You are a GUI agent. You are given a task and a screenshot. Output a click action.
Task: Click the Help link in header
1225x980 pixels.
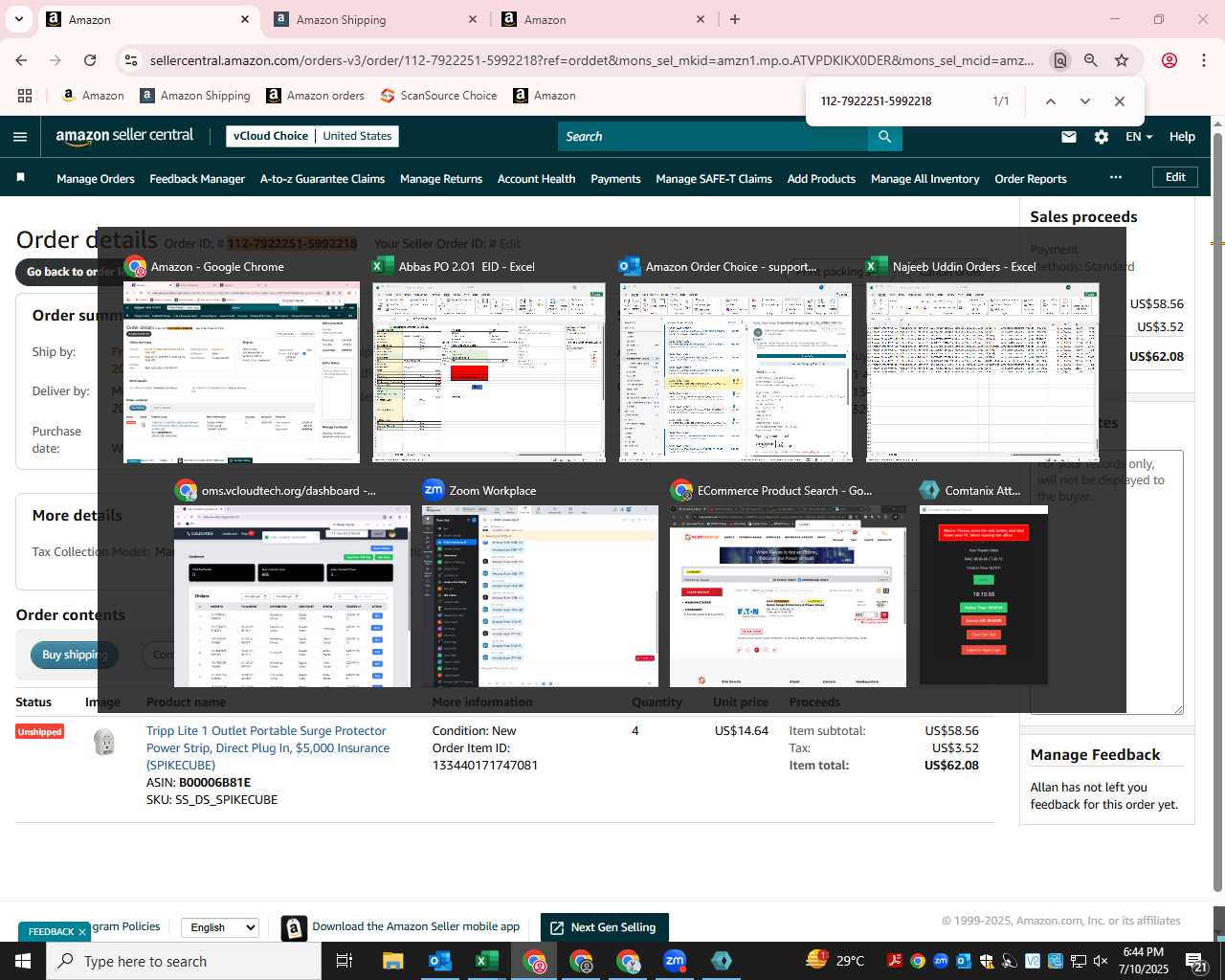(1182, 137)
